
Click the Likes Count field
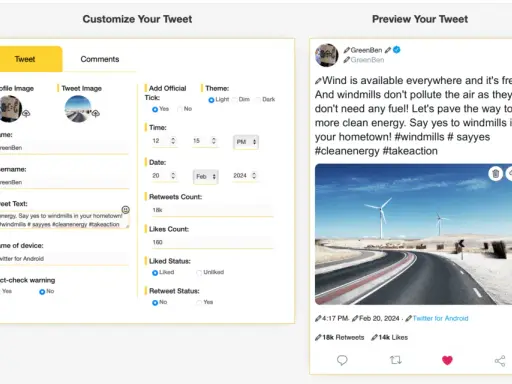tap(212, 242)
